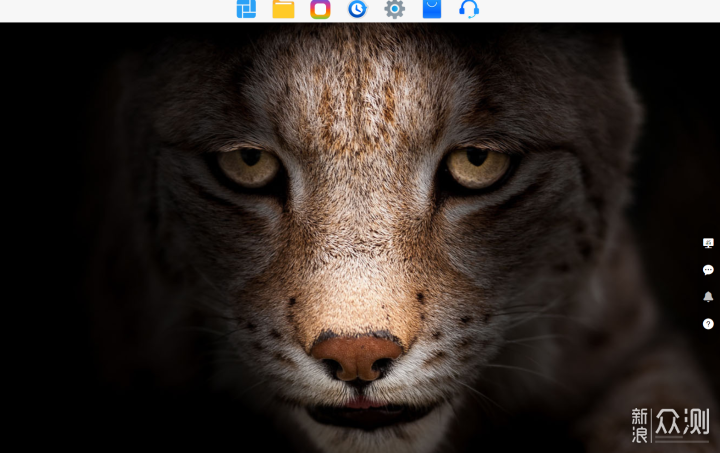Open the yellow folder file manager
720x453 pixels.
click(x=283, y=9)
